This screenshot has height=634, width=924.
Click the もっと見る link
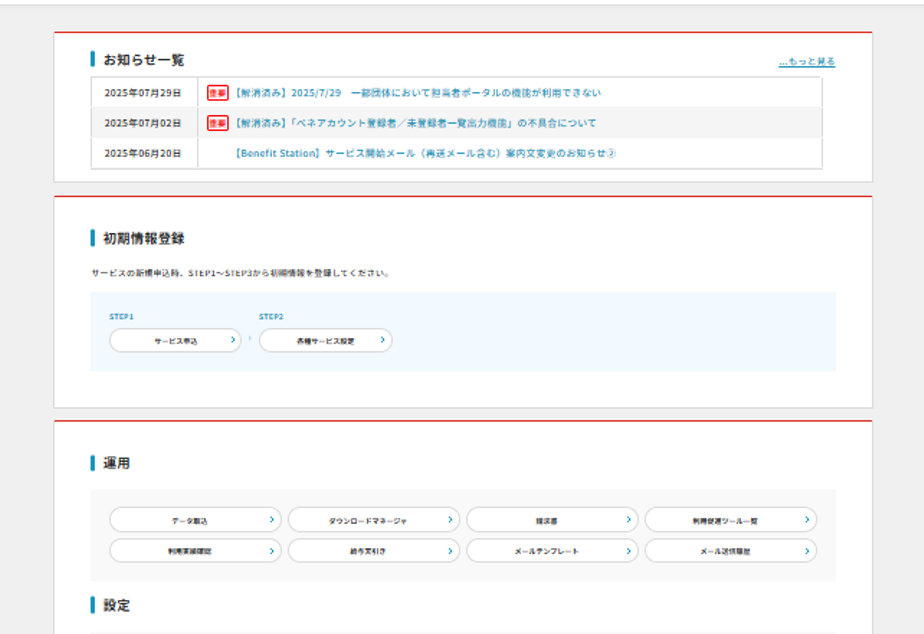click(806, 62)
